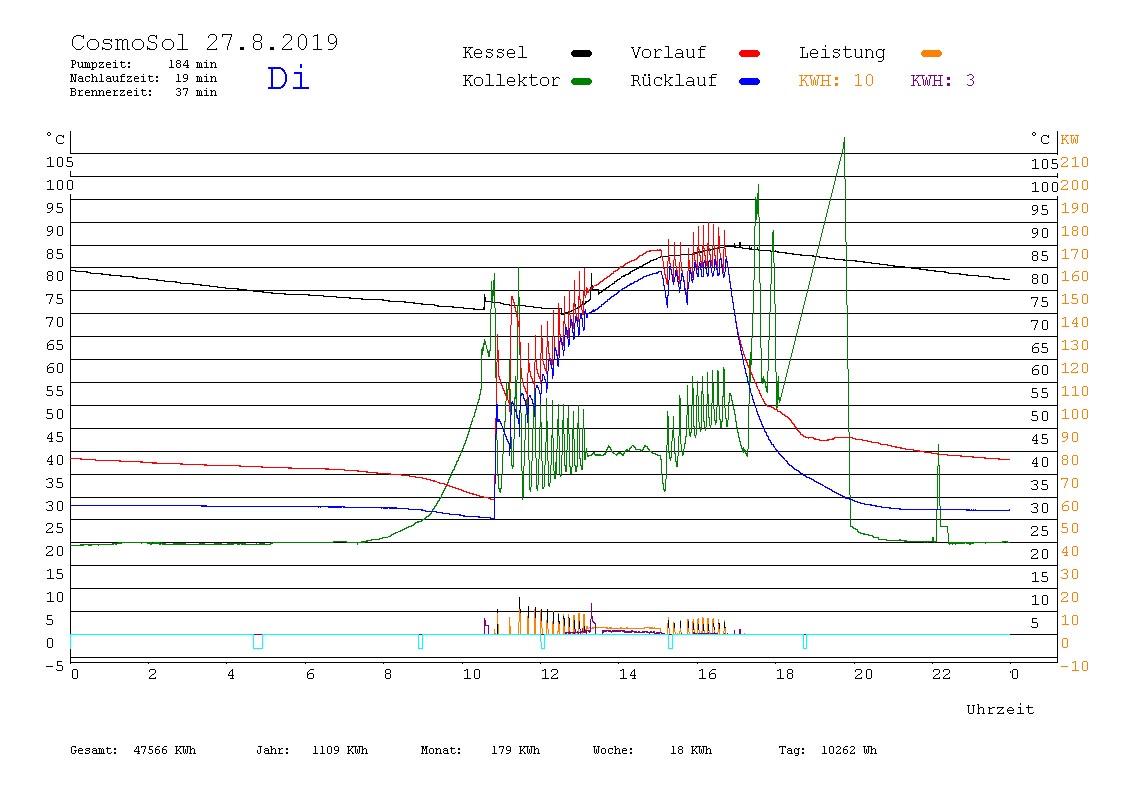Click the hour 6 time-axis label
1148x812 pixels.
[x=310, y=674]
